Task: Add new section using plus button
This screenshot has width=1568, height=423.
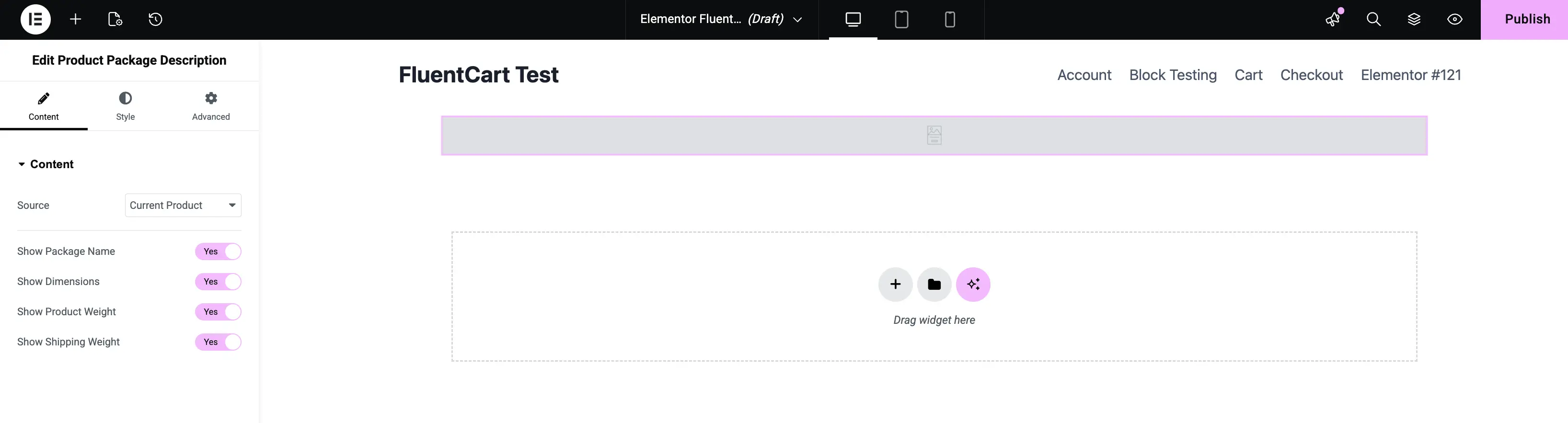Action: pyautogui.click(x=895, y=284)
